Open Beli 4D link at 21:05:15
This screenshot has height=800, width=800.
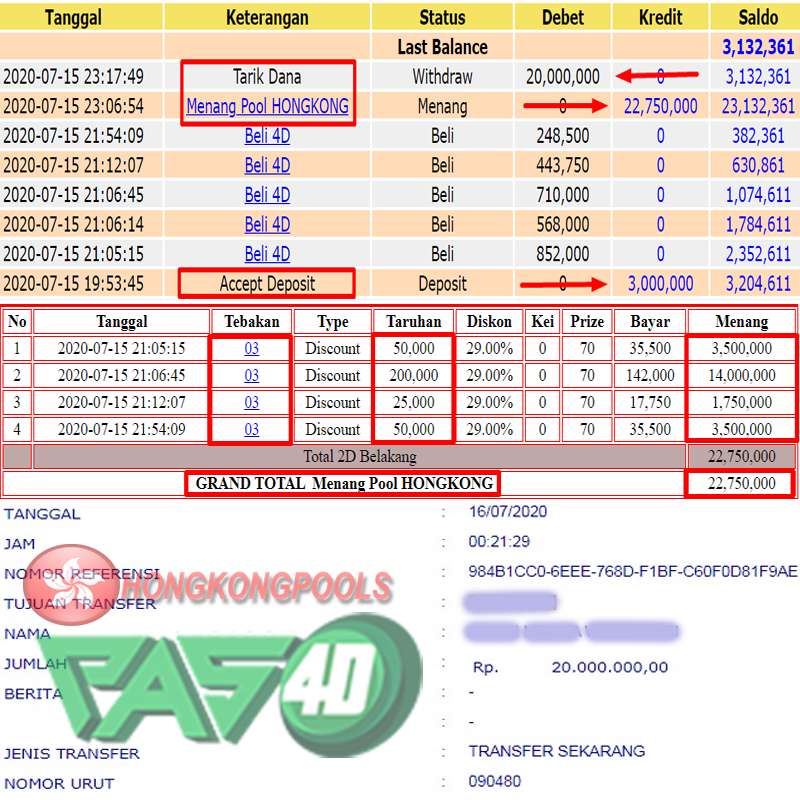click(x=267, y=254)
